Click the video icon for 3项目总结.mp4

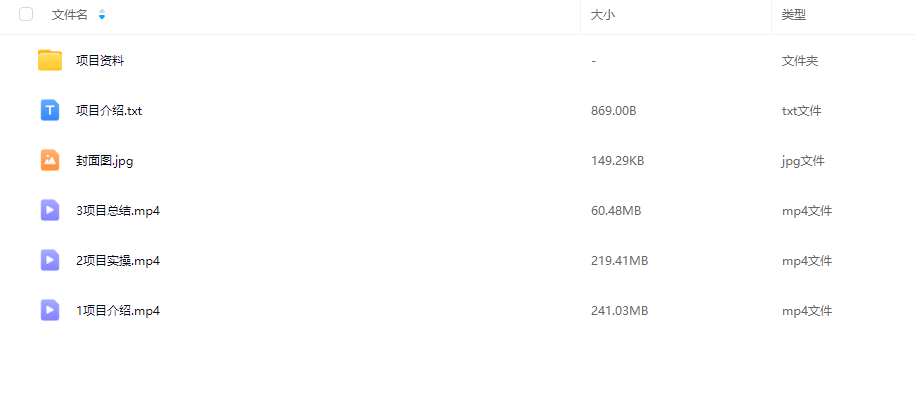click(x=50, y=210)
